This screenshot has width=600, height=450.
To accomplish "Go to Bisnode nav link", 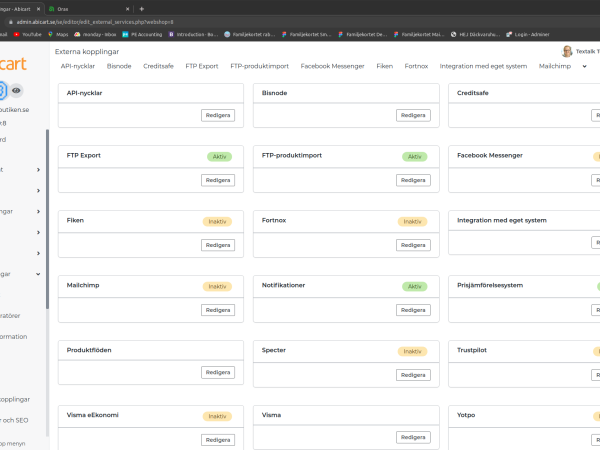I will (x=119, y=66).
